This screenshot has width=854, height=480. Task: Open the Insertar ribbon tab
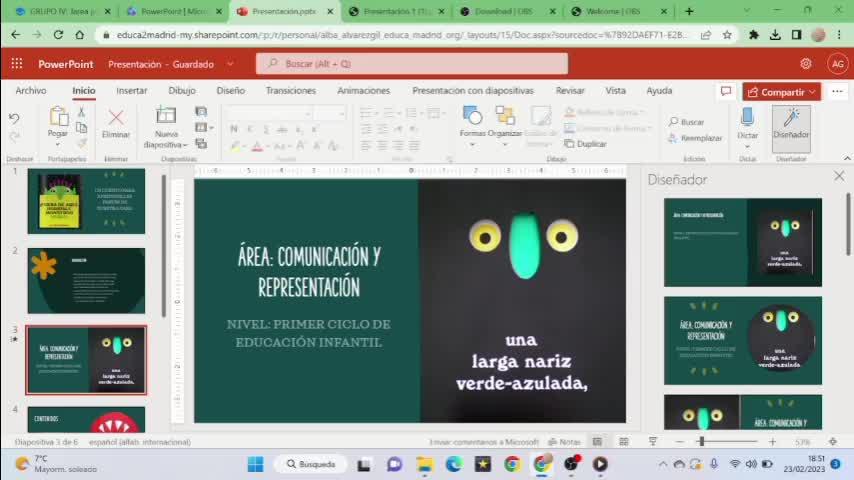point(131,90)
